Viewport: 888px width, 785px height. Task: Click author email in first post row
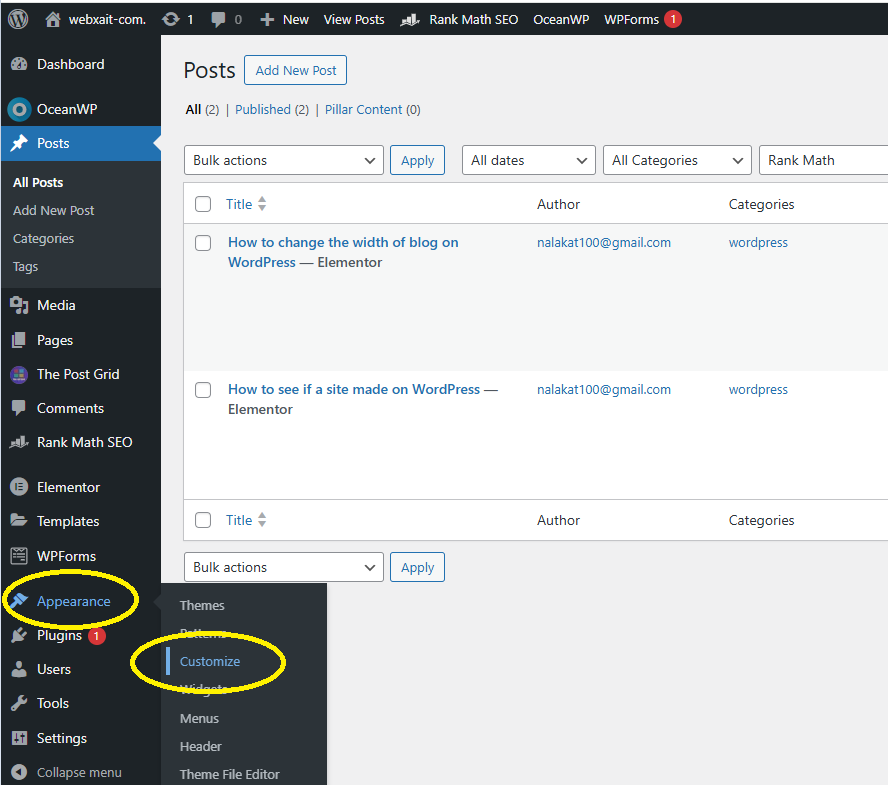(604, 242)
